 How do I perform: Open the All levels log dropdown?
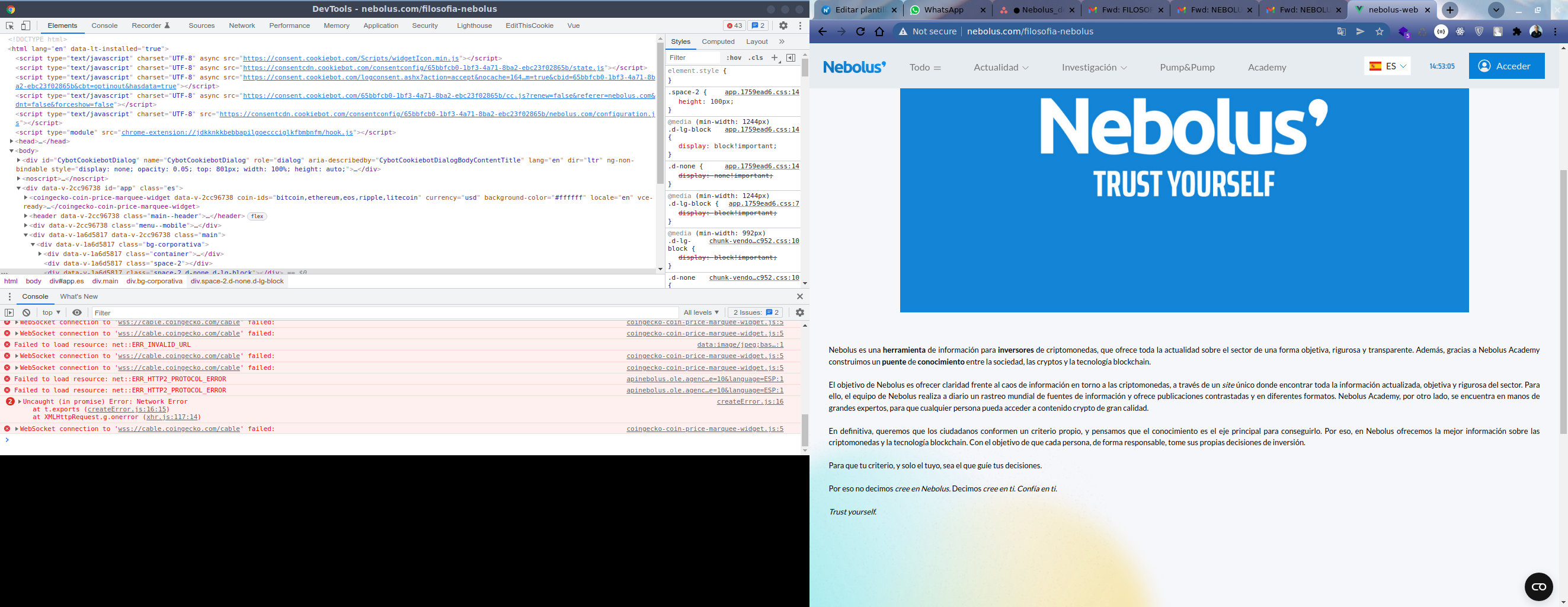click(x=700, y=312)
